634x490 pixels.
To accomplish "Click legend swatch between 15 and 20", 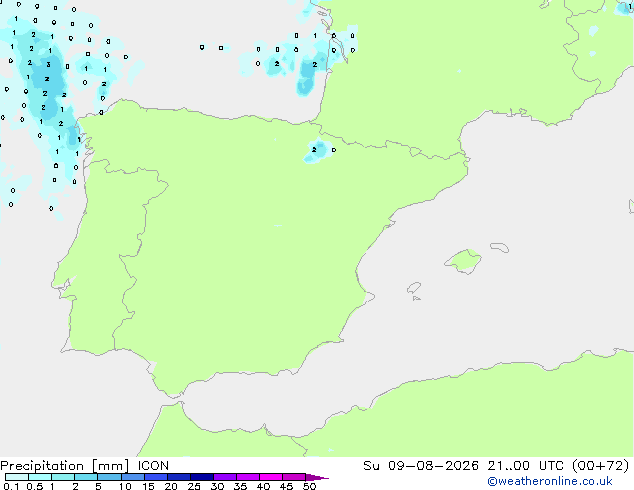I will click(x=155, y=477).
